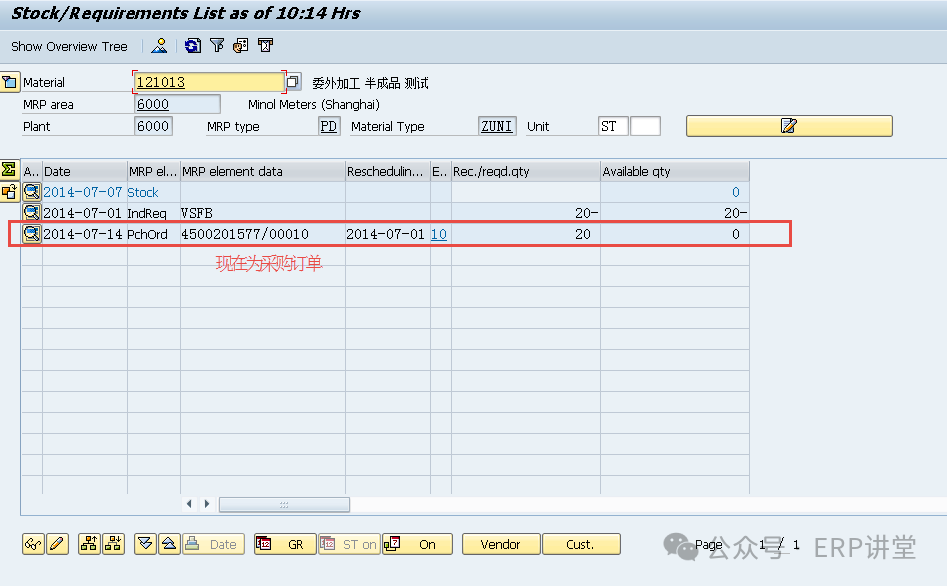
Task: Click the pencil change element icon
Action: [57, 544]
